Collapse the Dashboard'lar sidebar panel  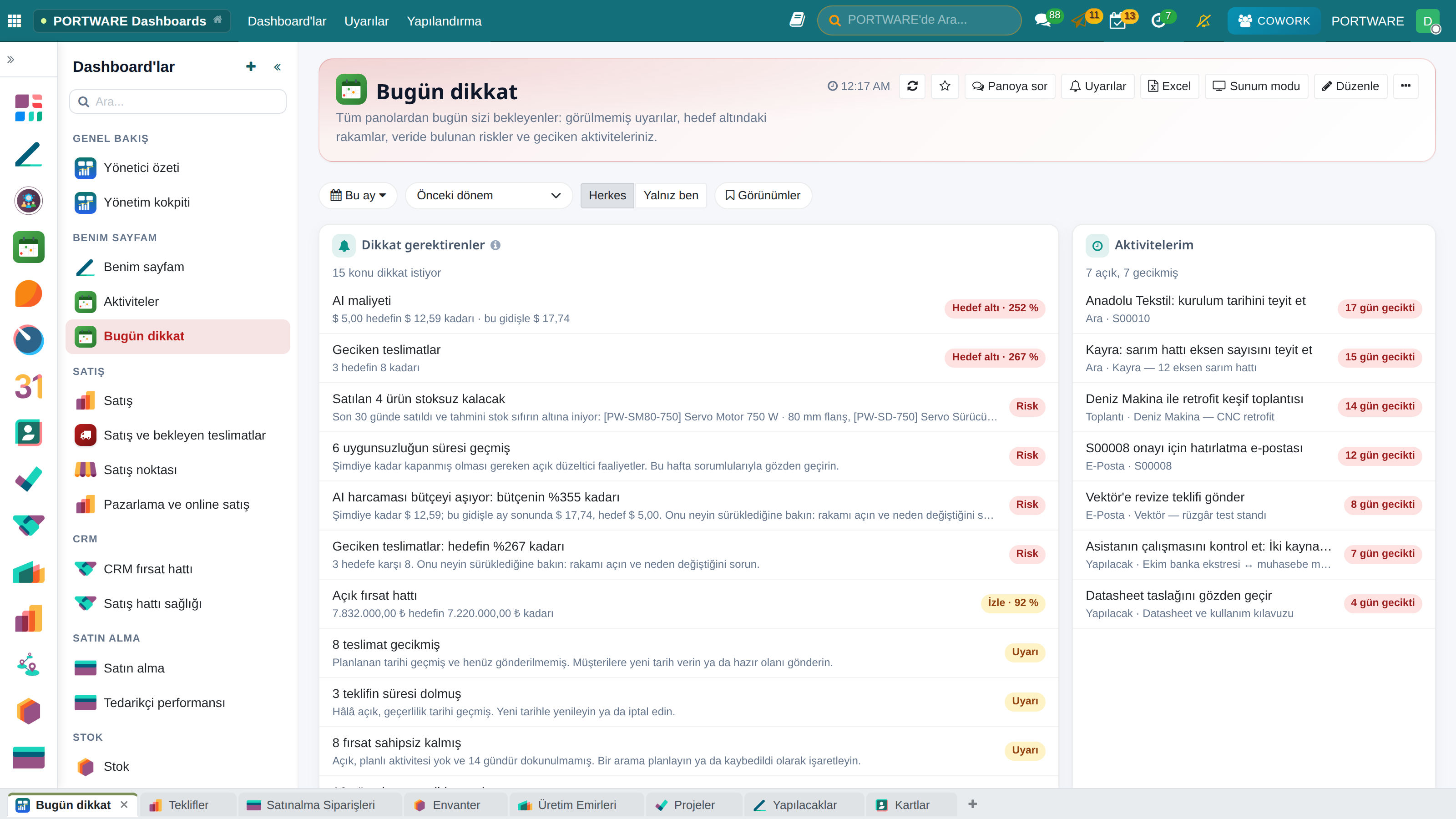coord(278,67)
